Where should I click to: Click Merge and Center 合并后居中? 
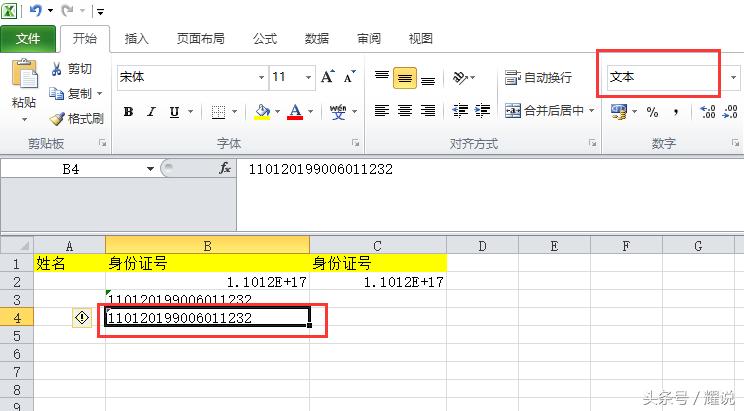click(x=544, y=111)
